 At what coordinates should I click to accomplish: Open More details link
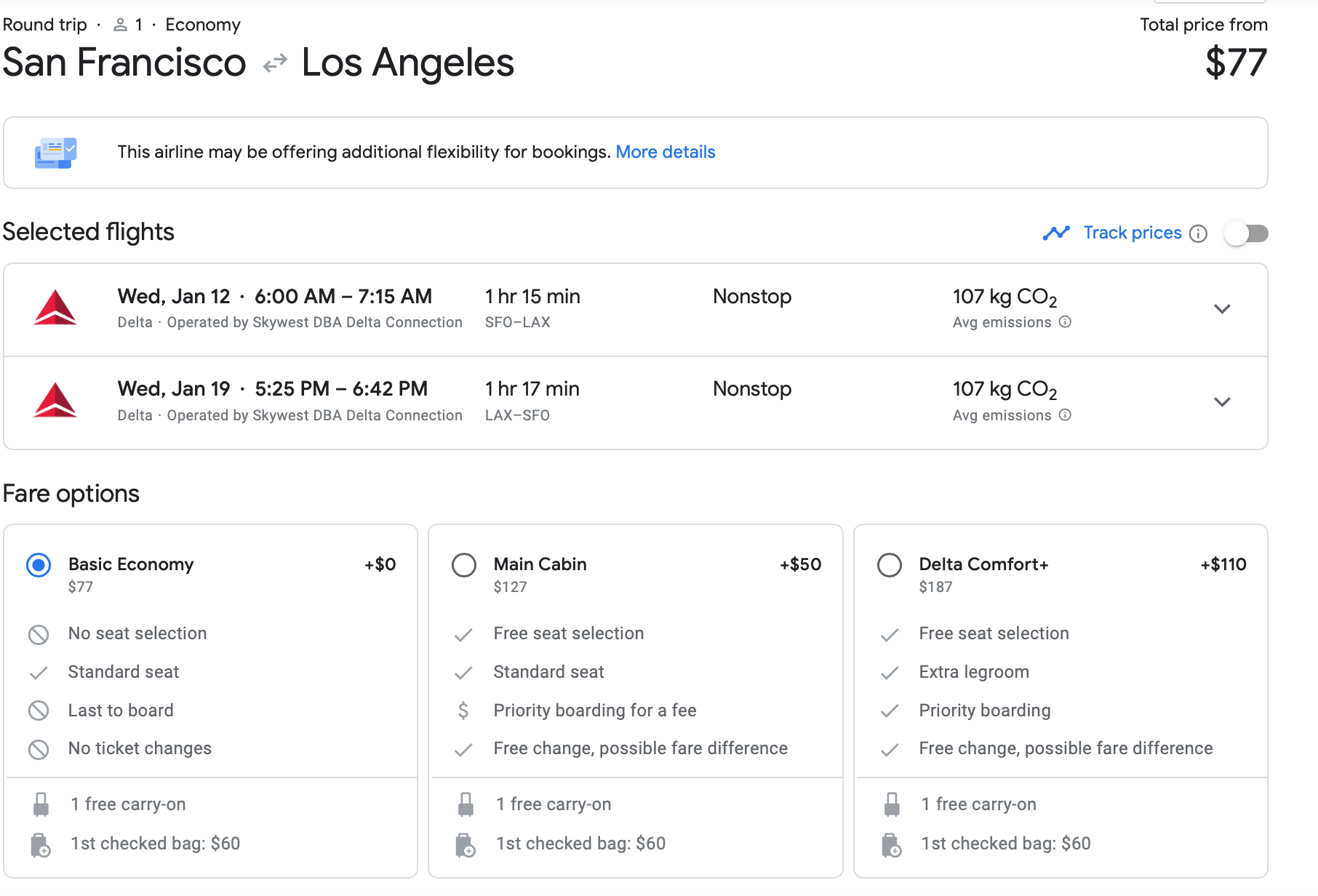pyautogui.click(x=666, y=152)
